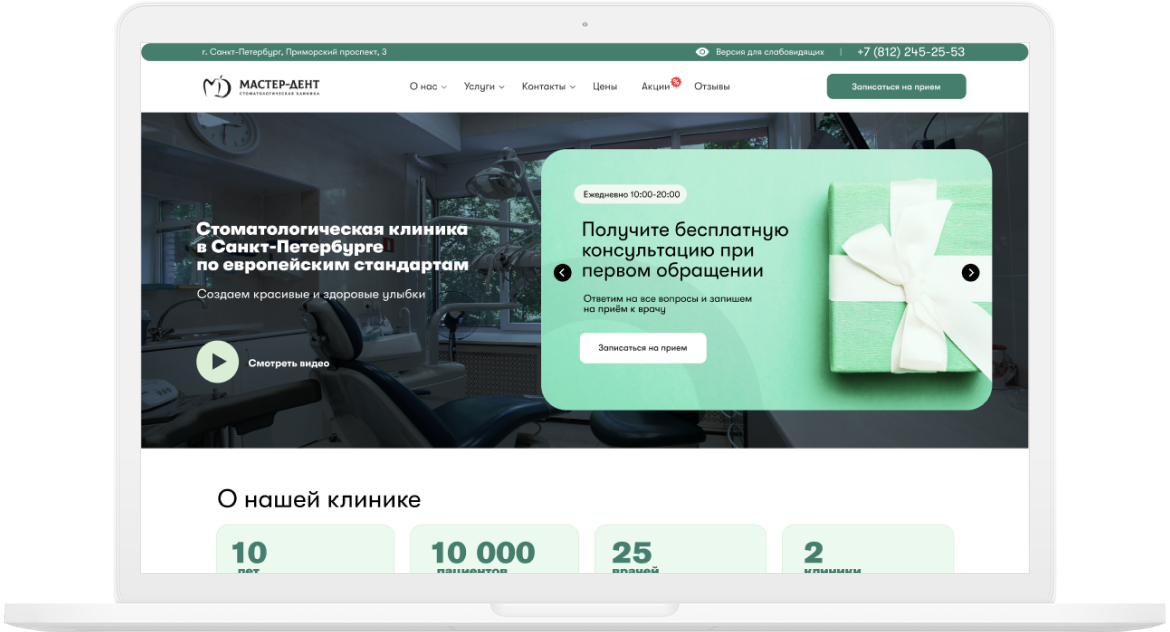Screen dimensions: 1170x632
Task: Open the Цены menu item
Action: point(604,87)
